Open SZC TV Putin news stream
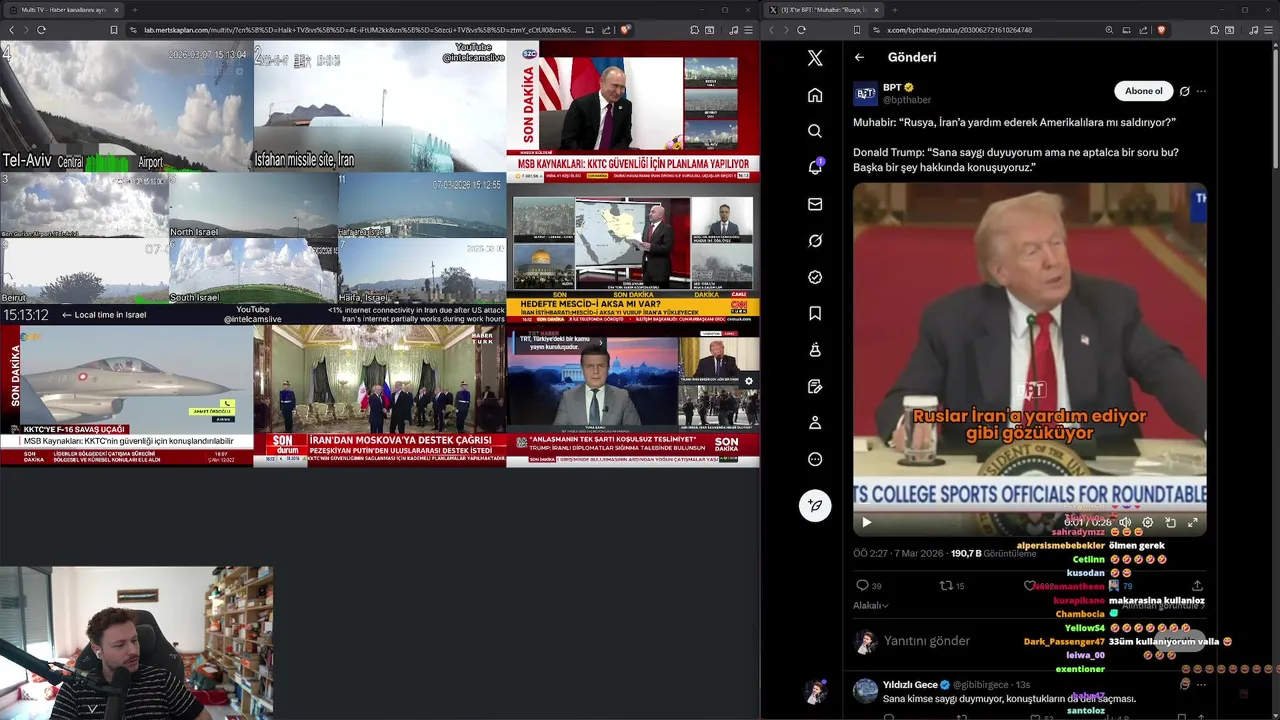This screenshot has height=720, width=1280. tap(632, 111)
